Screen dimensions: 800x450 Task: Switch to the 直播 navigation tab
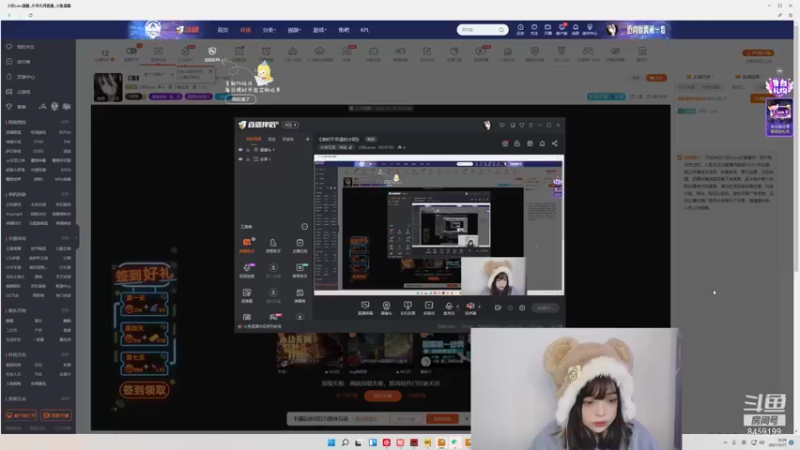[245, 30]
